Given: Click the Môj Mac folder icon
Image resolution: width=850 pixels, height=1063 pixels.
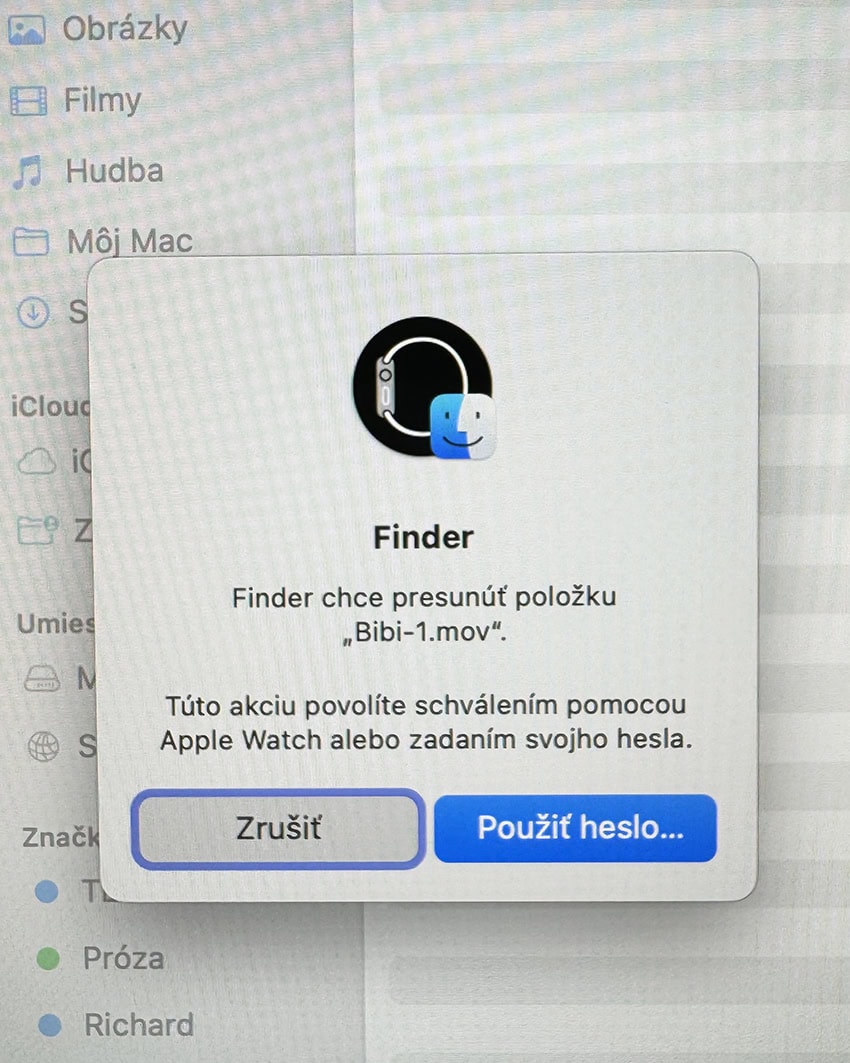Looking at the screenshot, I should (31, 241).
